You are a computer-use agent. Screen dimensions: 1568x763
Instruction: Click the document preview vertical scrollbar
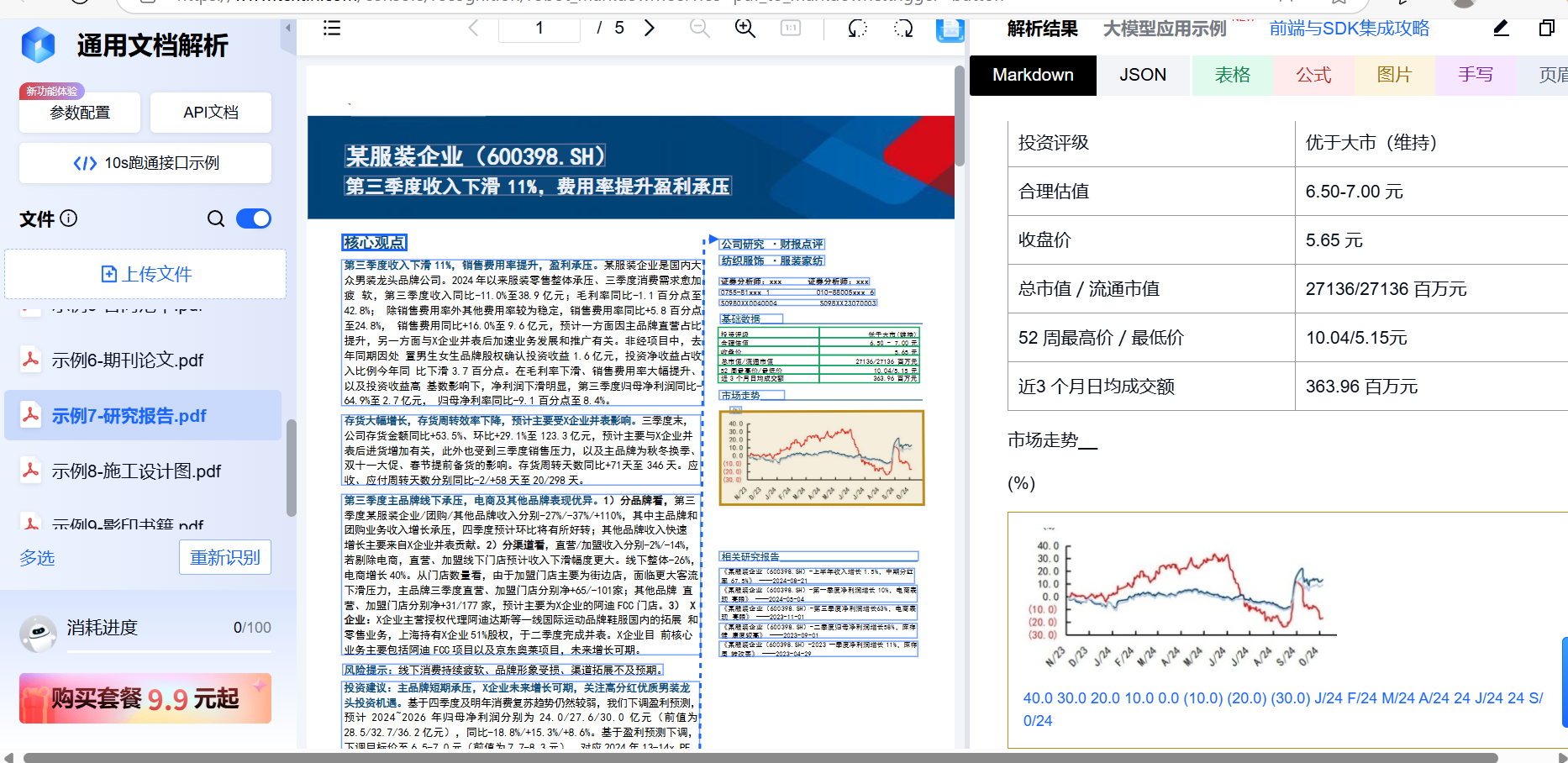click(x=959, y=115)
